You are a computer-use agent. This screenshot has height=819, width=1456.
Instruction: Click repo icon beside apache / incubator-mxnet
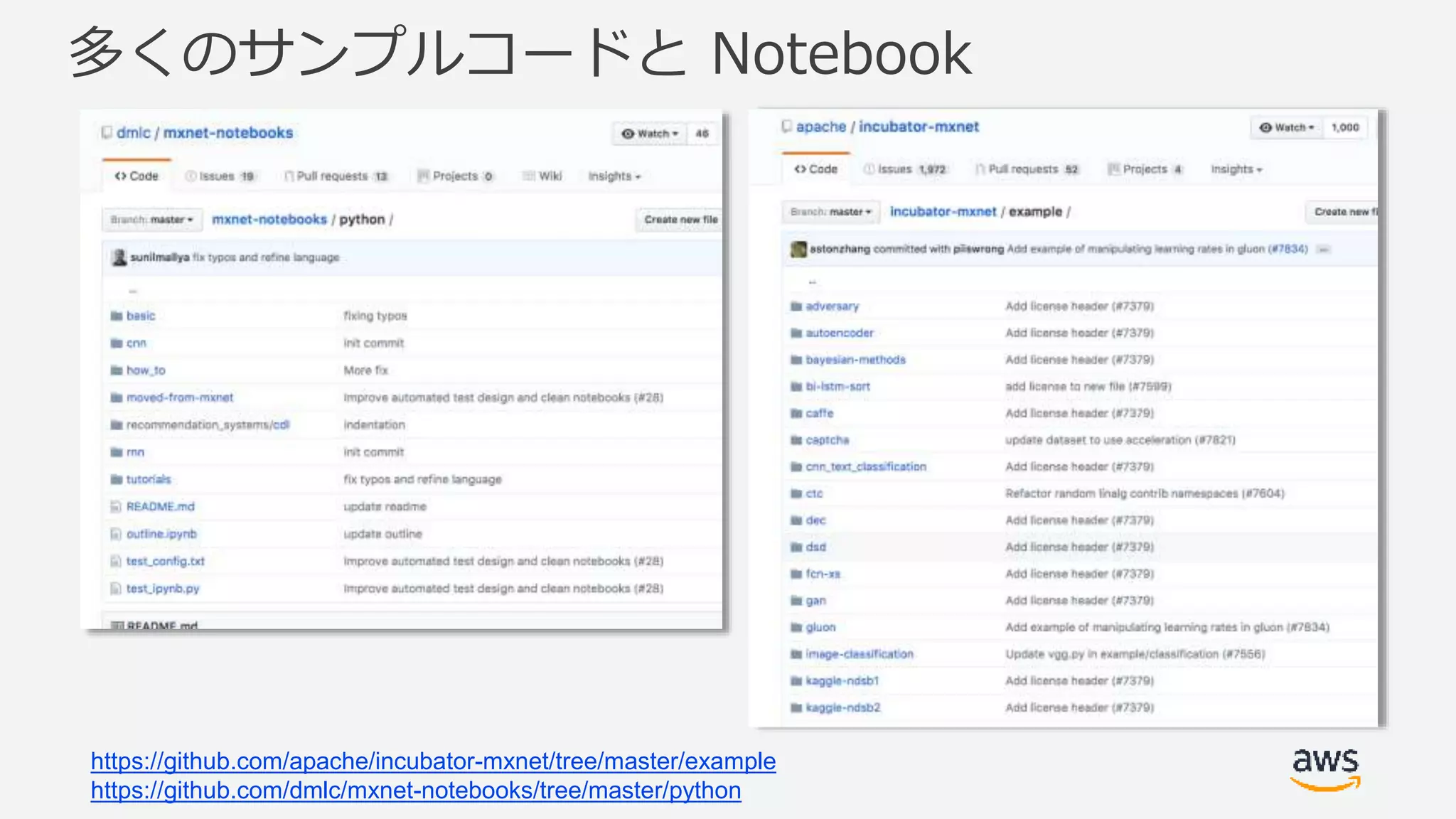[786, 127]
